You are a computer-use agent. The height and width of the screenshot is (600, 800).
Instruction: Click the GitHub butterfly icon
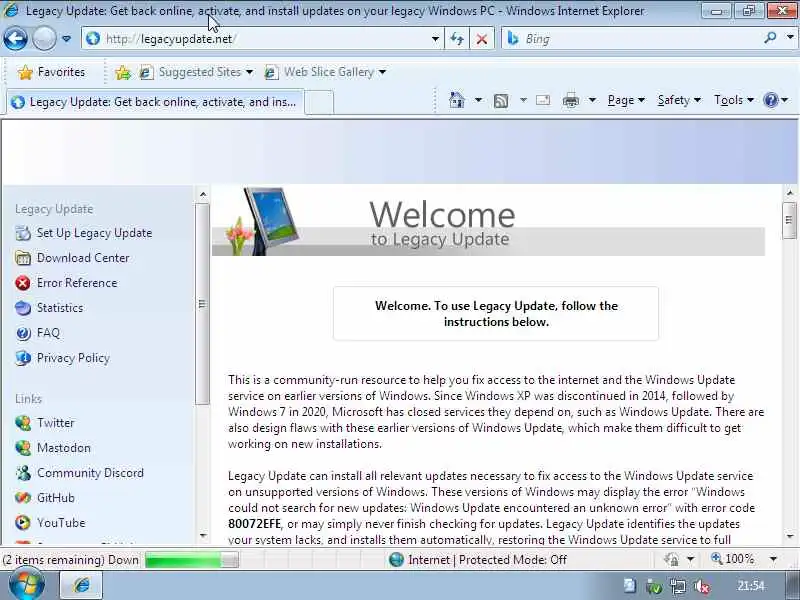point(23,497)
